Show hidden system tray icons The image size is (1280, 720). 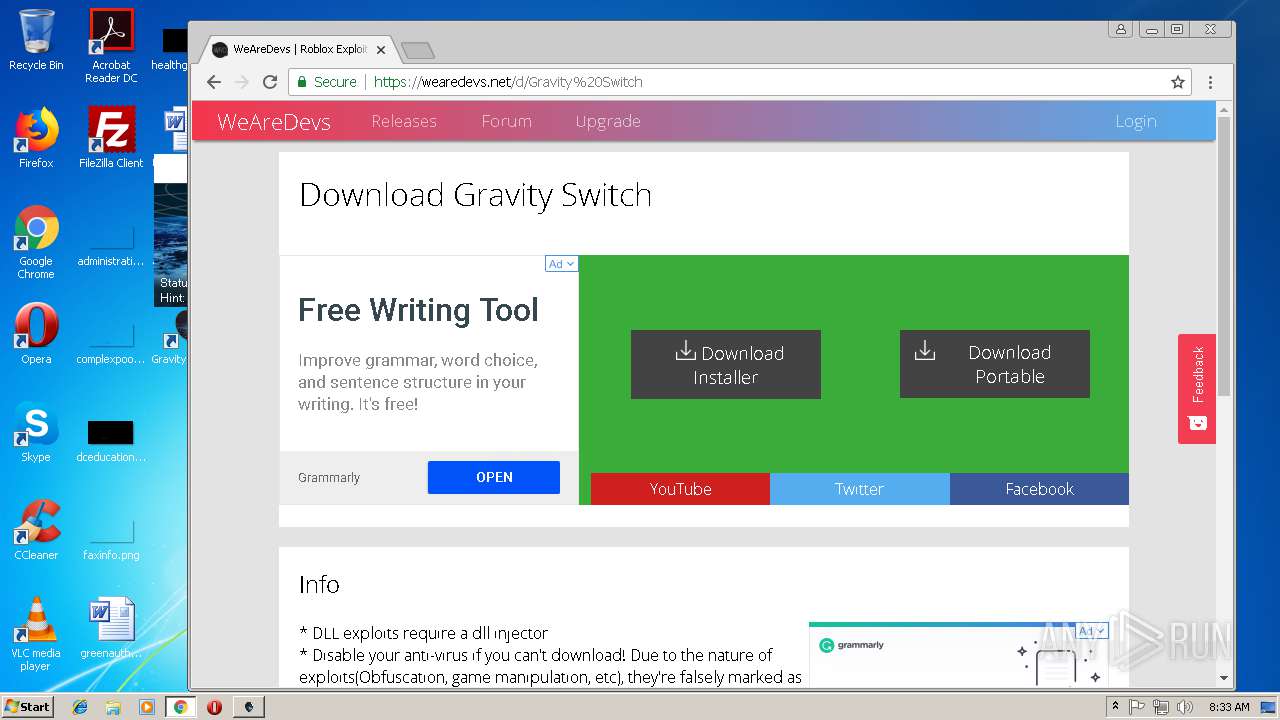click(1115, 706)
